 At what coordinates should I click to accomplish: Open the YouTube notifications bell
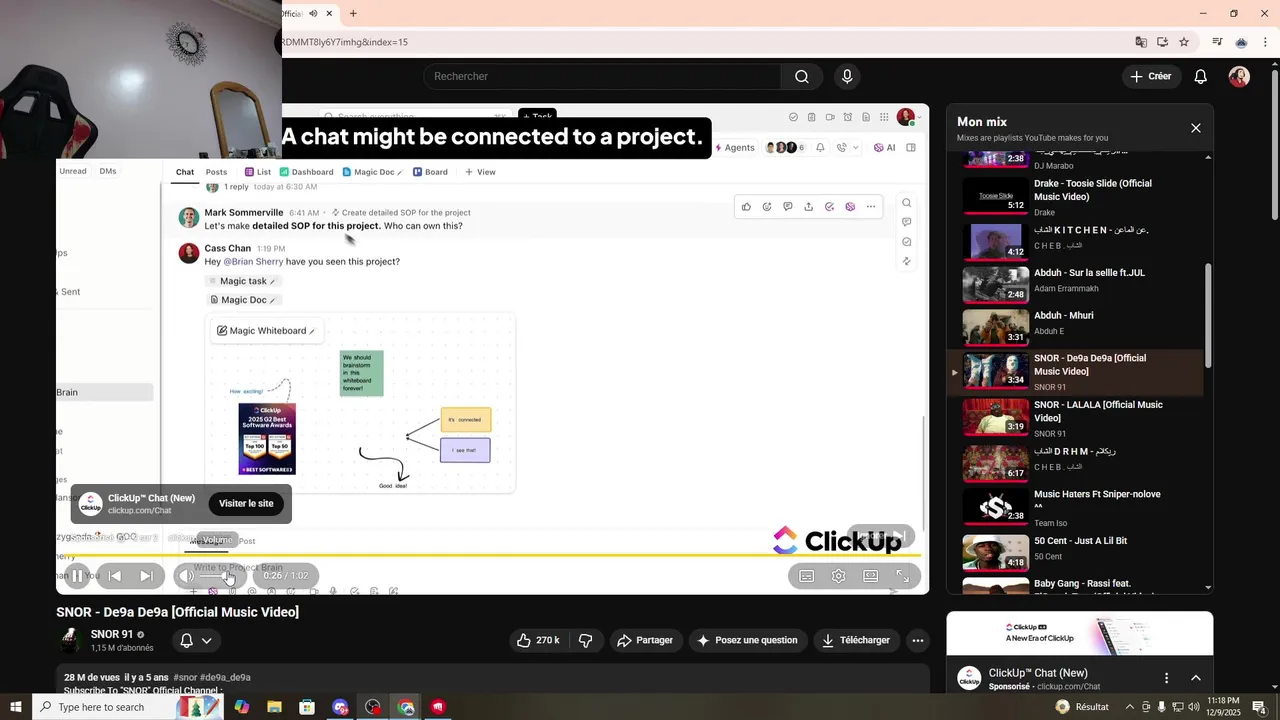pos(1201,76)
